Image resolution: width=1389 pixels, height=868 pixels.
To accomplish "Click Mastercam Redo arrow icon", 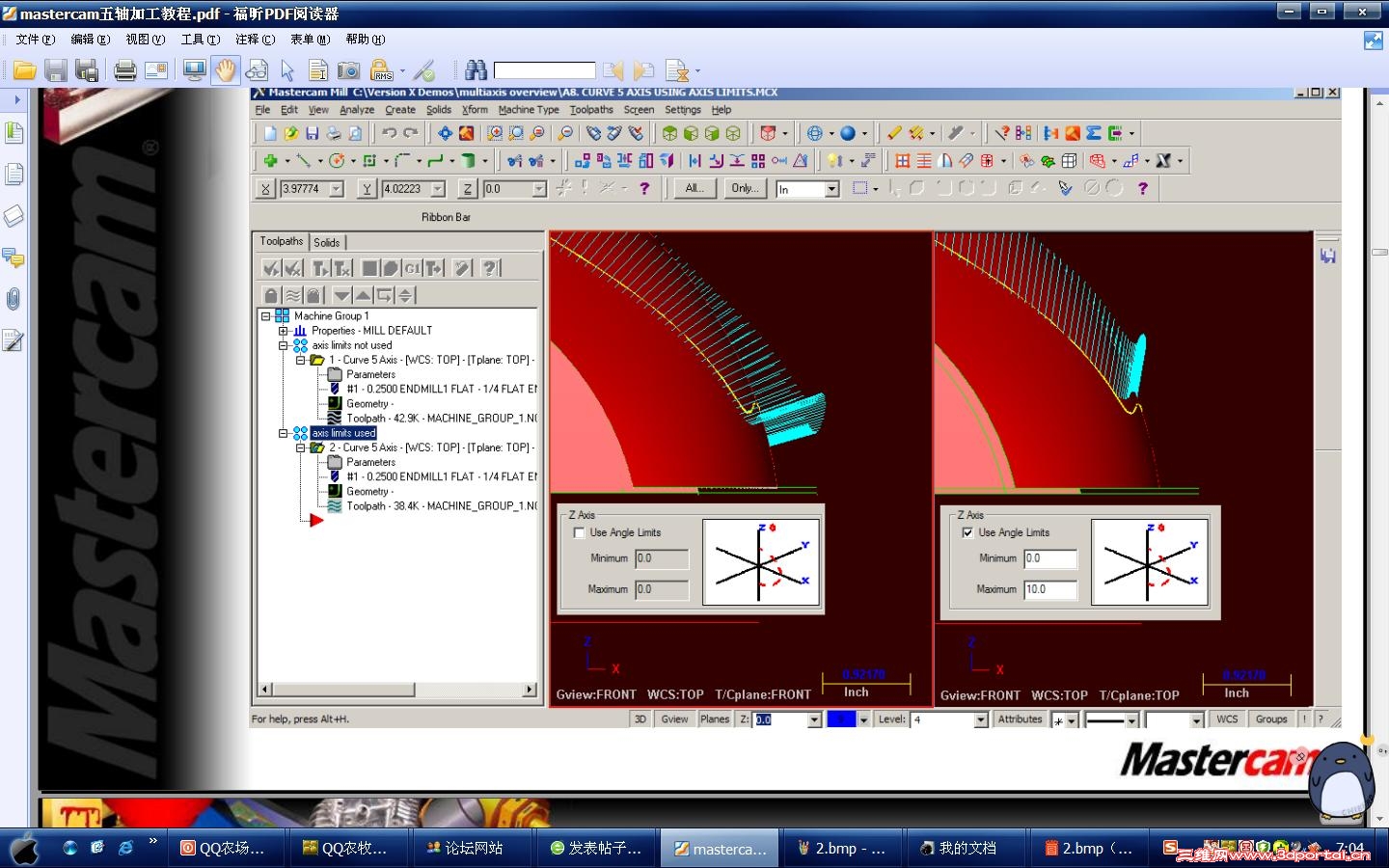I will pos(411,133).
